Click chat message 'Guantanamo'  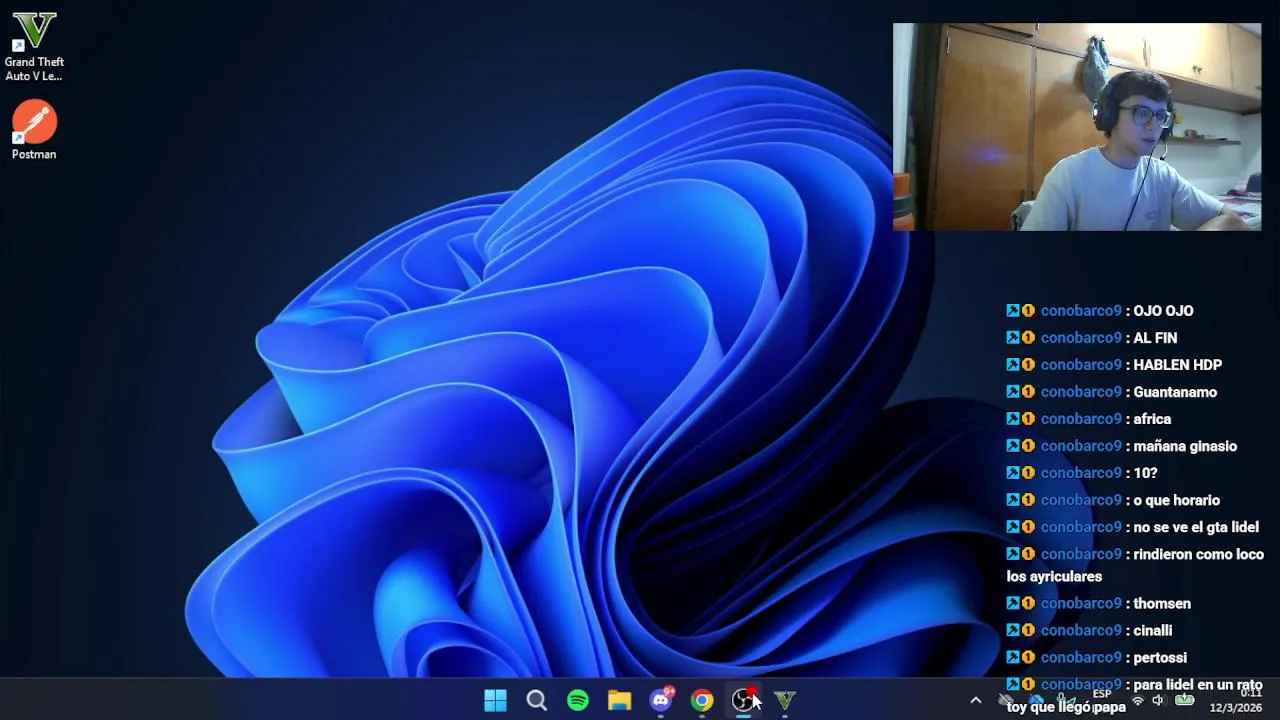click(x=1175, y=392)
